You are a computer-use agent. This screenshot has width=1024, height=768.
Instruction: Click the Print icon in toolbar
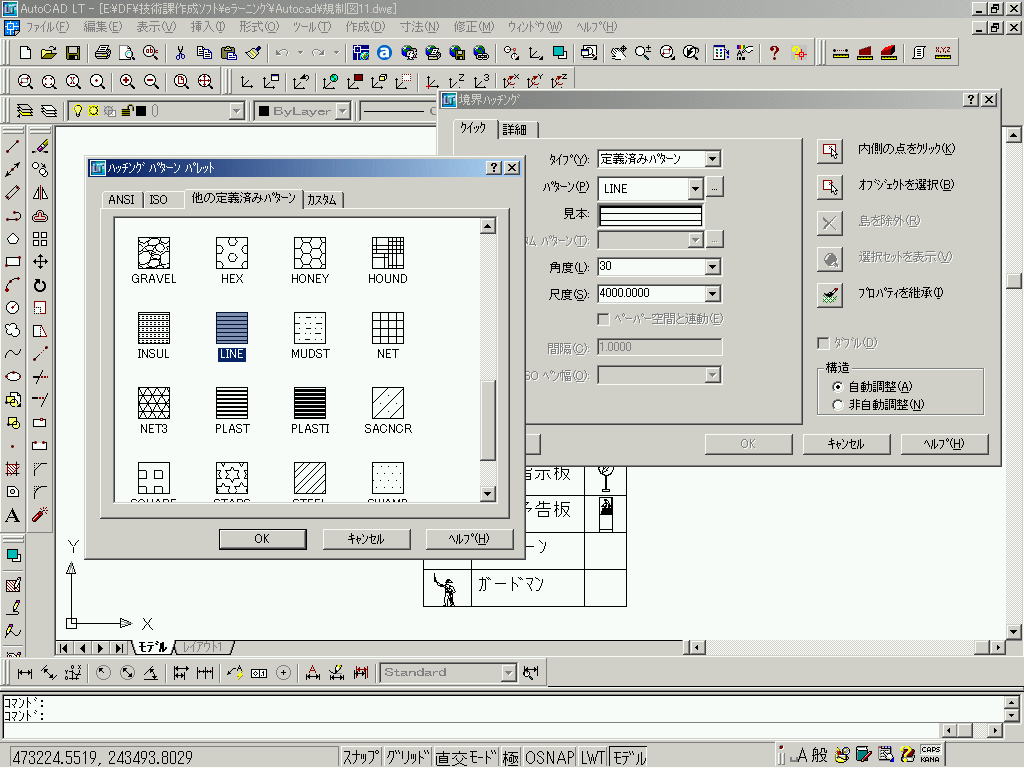[103, 53]
